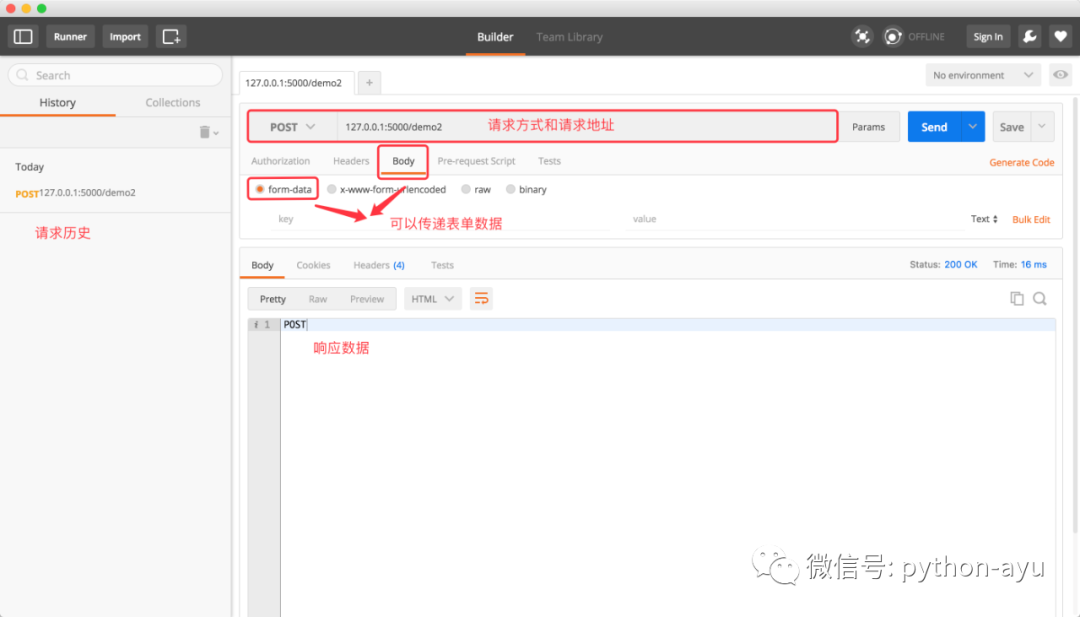Copy response using clipboard icon
The image size is (1080, 617).
pyautogui.click(x=1017, y=298)
